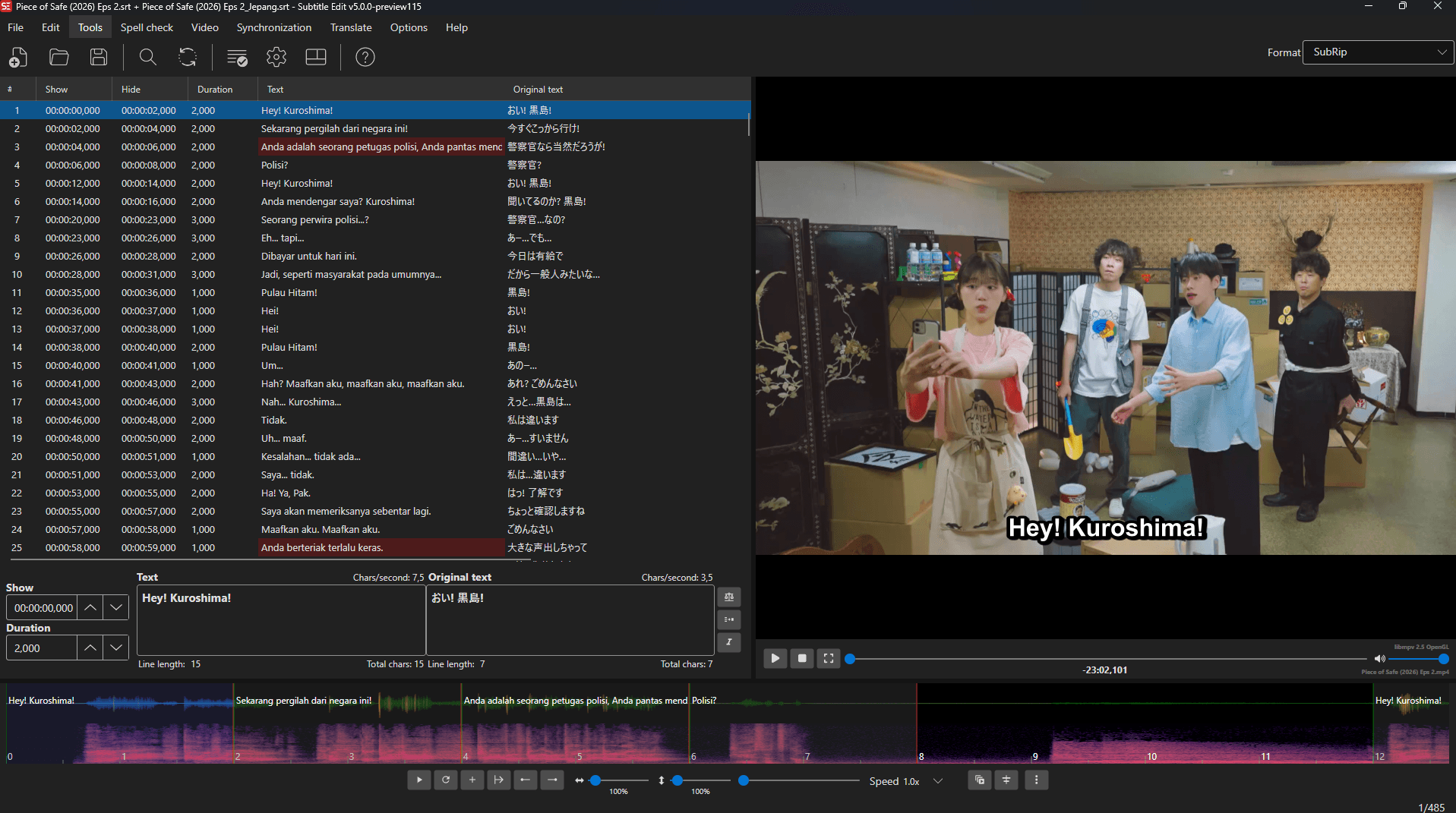Stop the video playback
The width and height of the screenshot is (1456, 813).
tap(802, 658)
